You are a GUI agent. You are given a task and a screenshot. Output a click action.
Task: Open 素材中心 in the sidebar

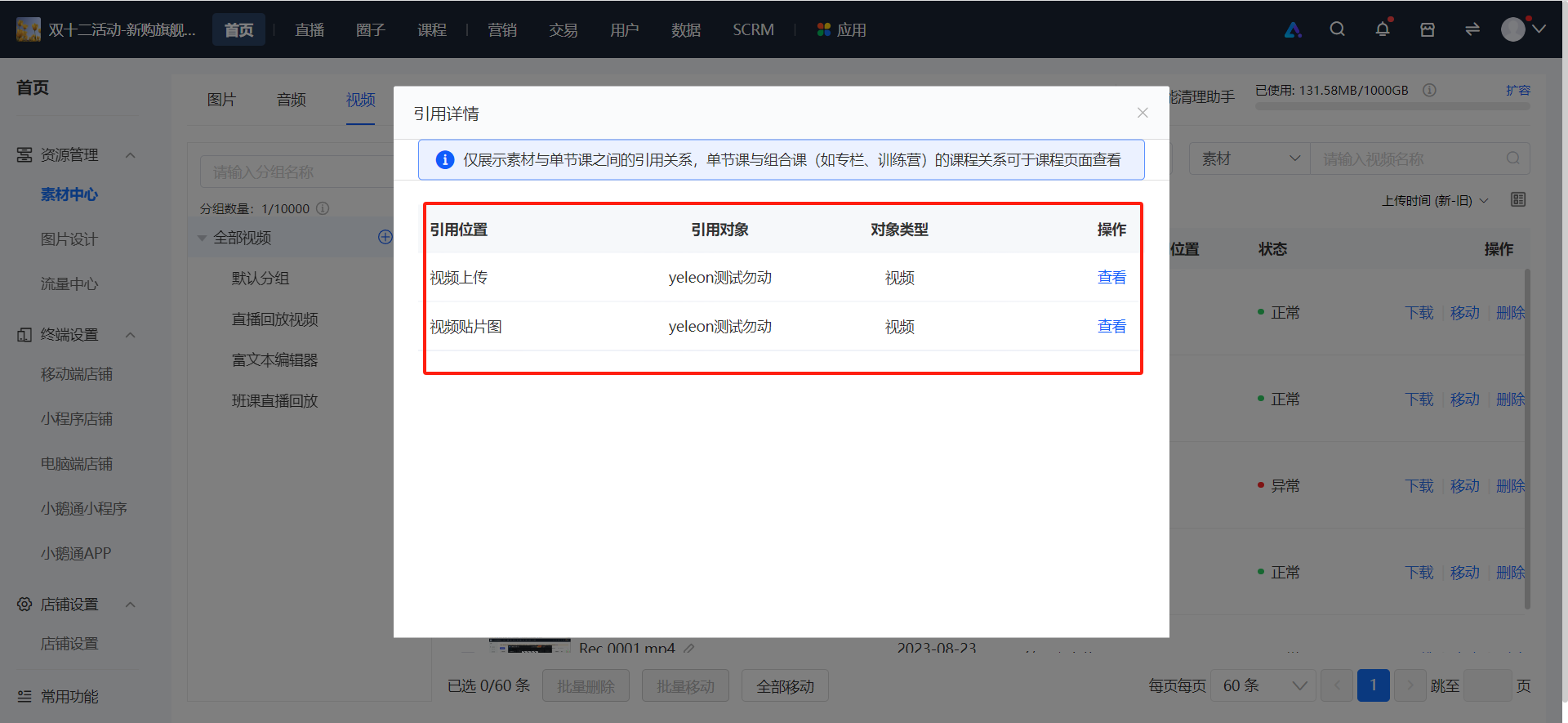pyautogui.click(x=69, y=194)
